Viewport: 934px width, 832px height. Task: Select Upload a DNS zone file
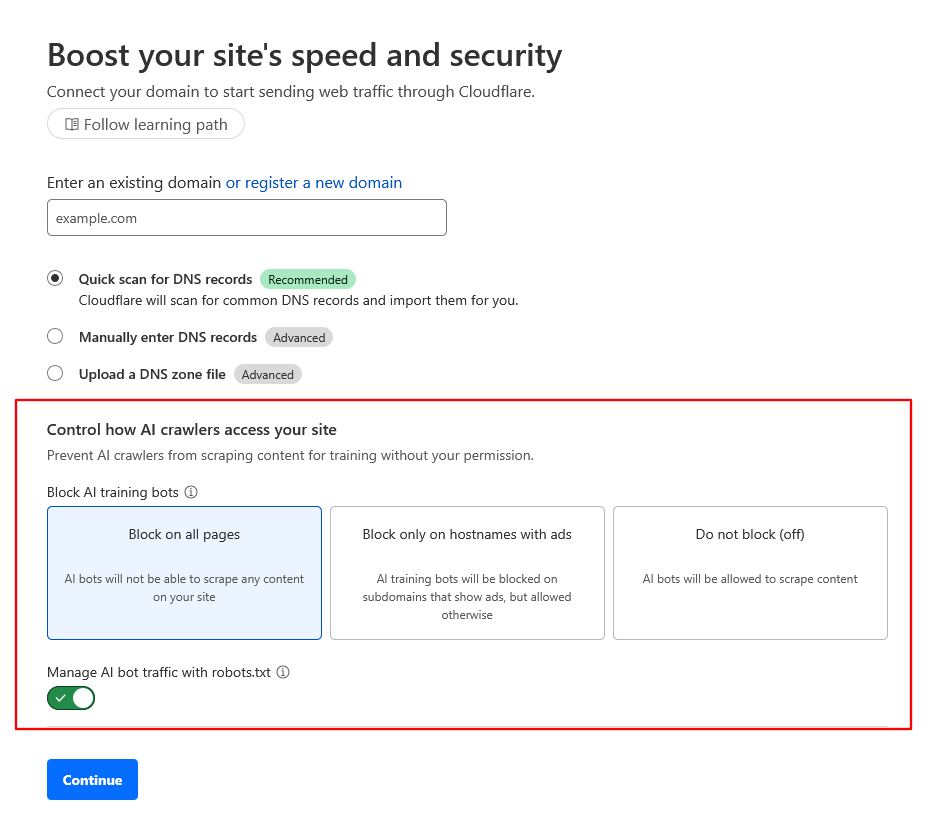pyautogui.click(x=55, y=373)
